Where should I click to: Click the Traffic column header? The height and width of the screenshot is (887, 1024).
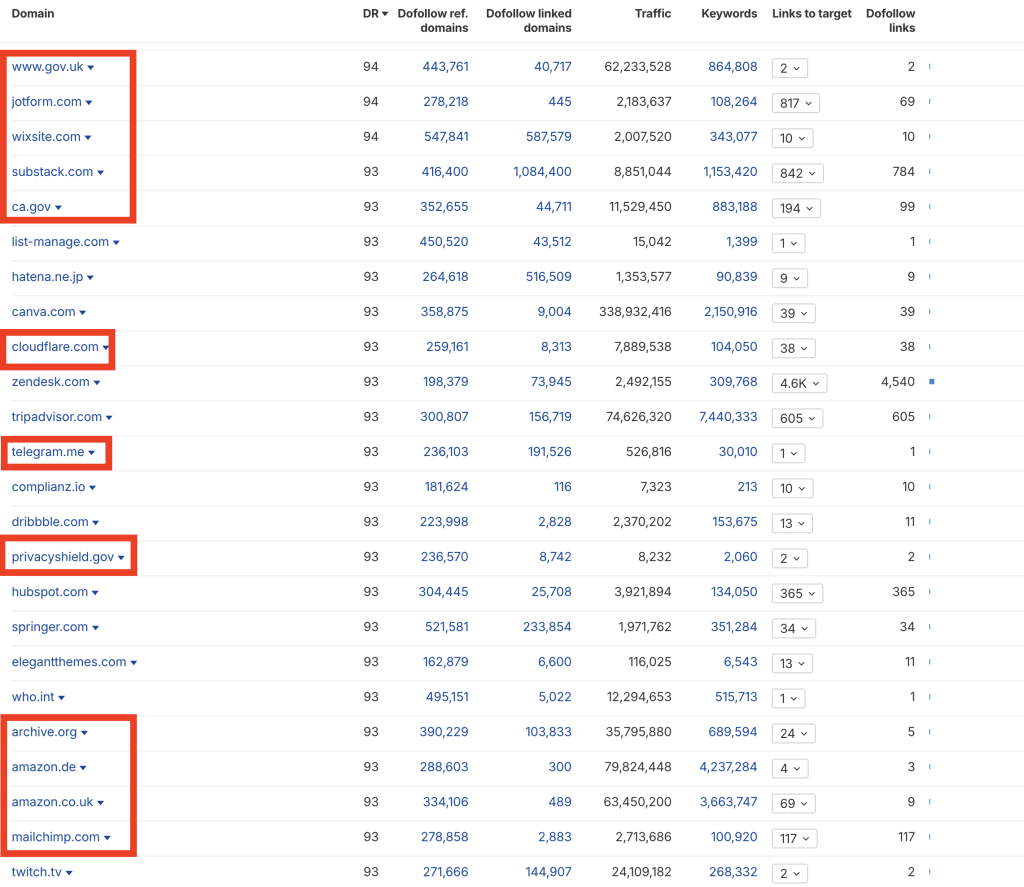(x=653, y=14)
